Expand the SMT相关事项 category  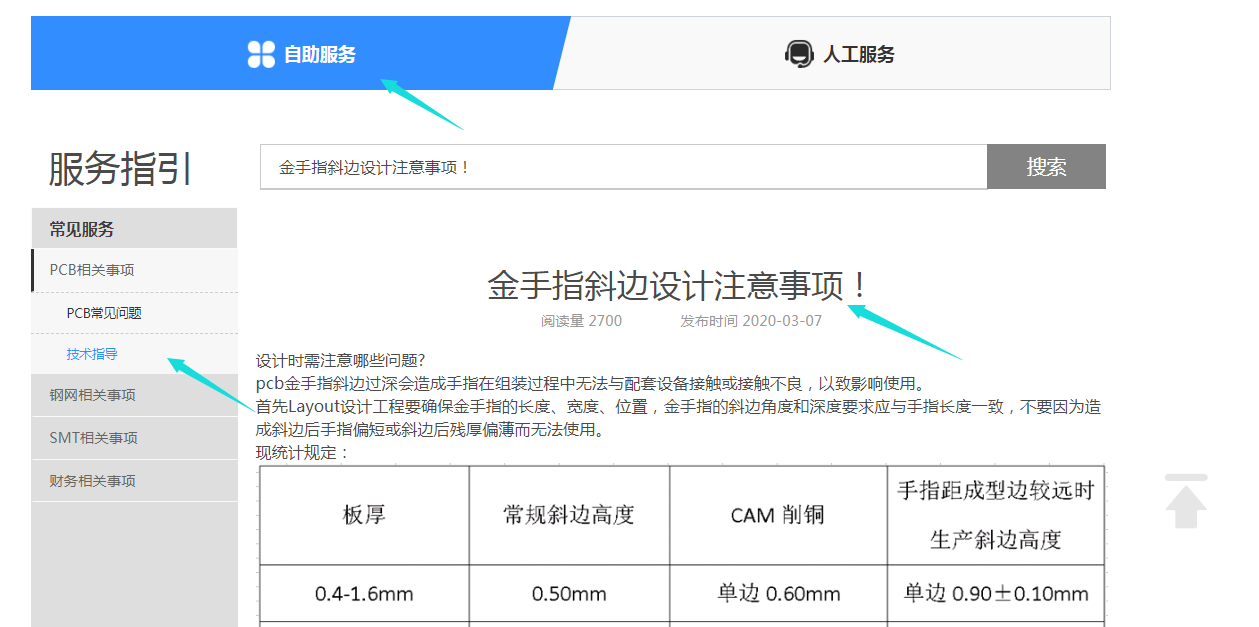coord(93,438)
